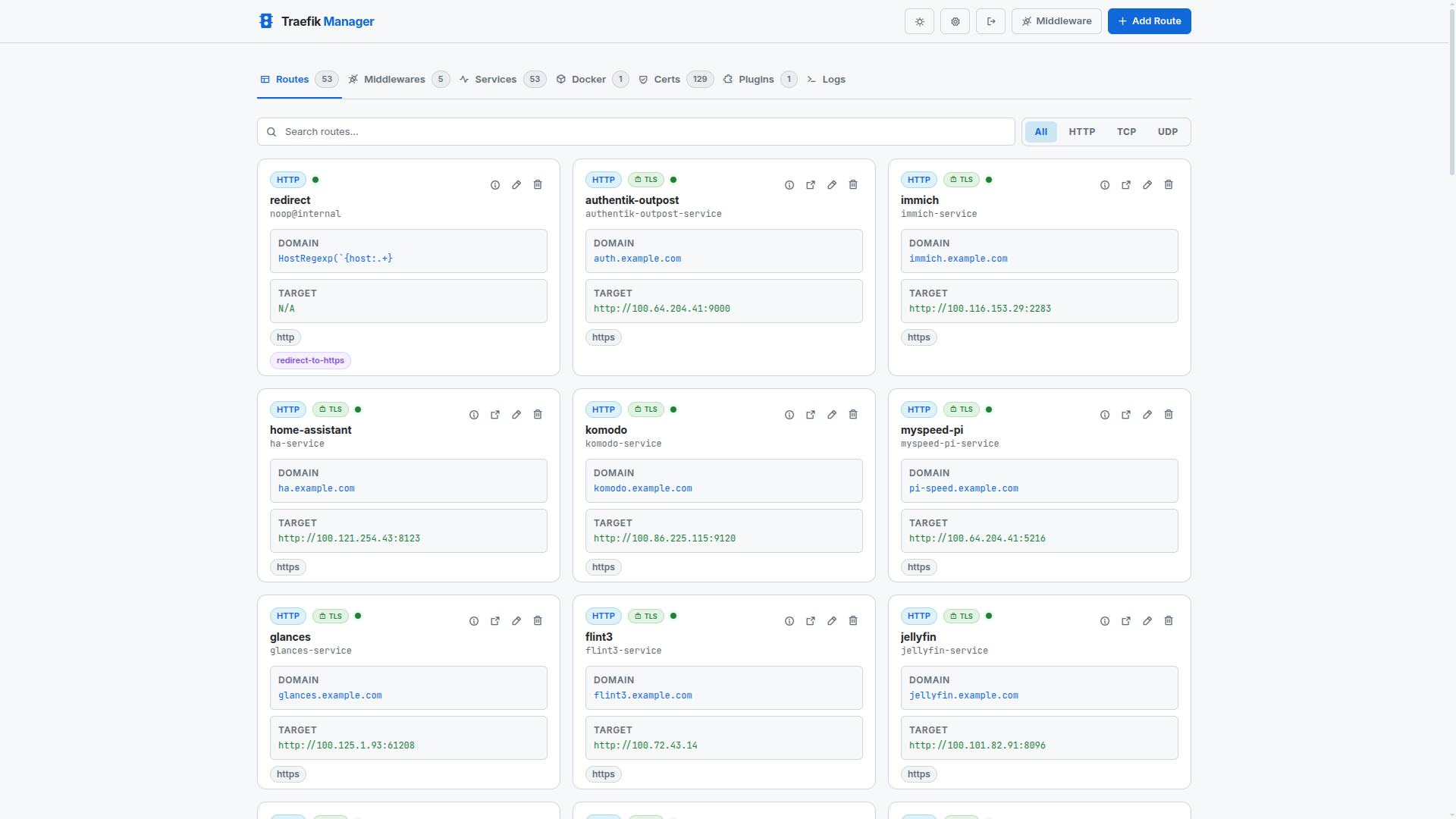Click the https tag on the glances route

287,773
